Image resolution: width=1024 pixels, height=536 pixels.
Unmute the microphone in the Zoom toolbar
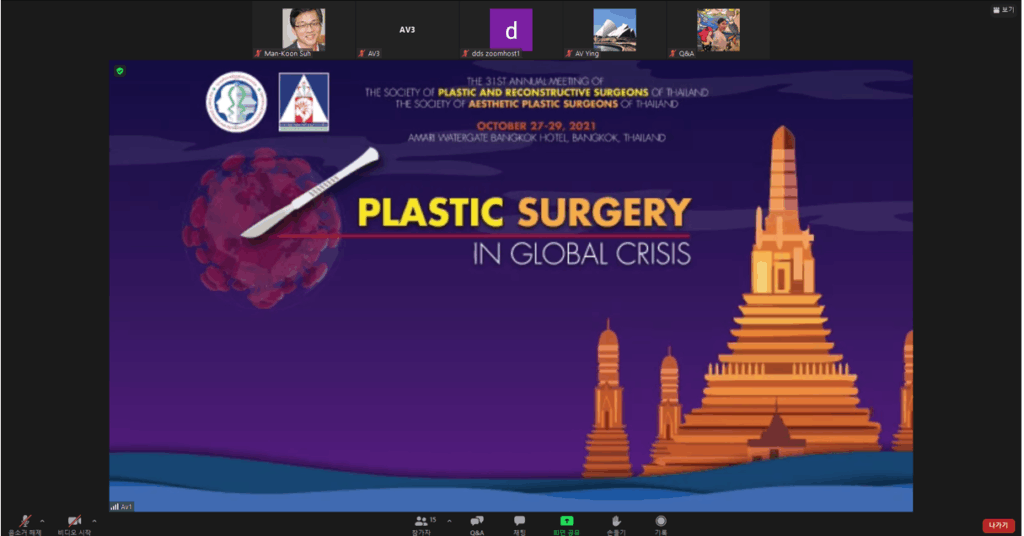coord(25,521)
